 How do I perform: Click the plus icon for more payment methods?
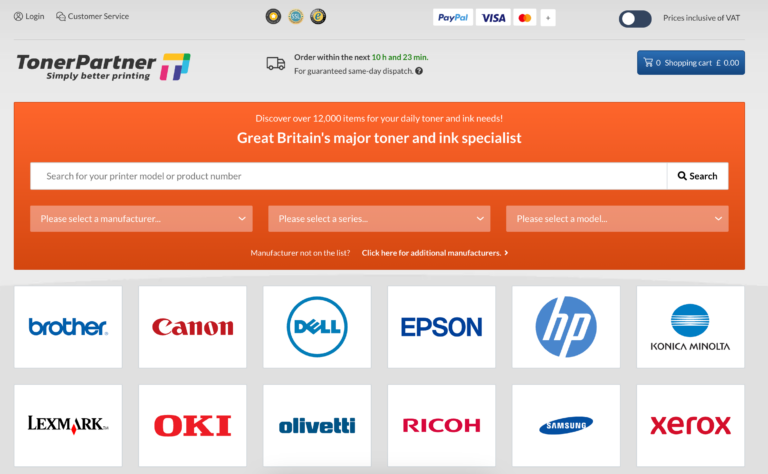click(548, 18)
